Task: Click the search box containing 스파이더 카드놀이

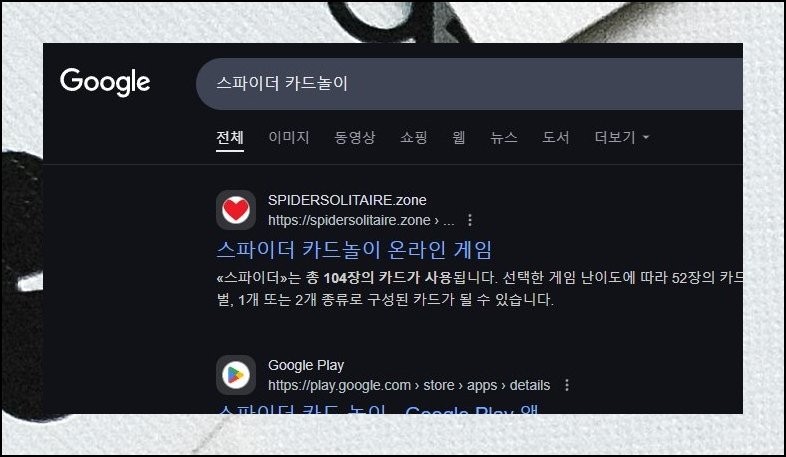Action: pos(469,84)
